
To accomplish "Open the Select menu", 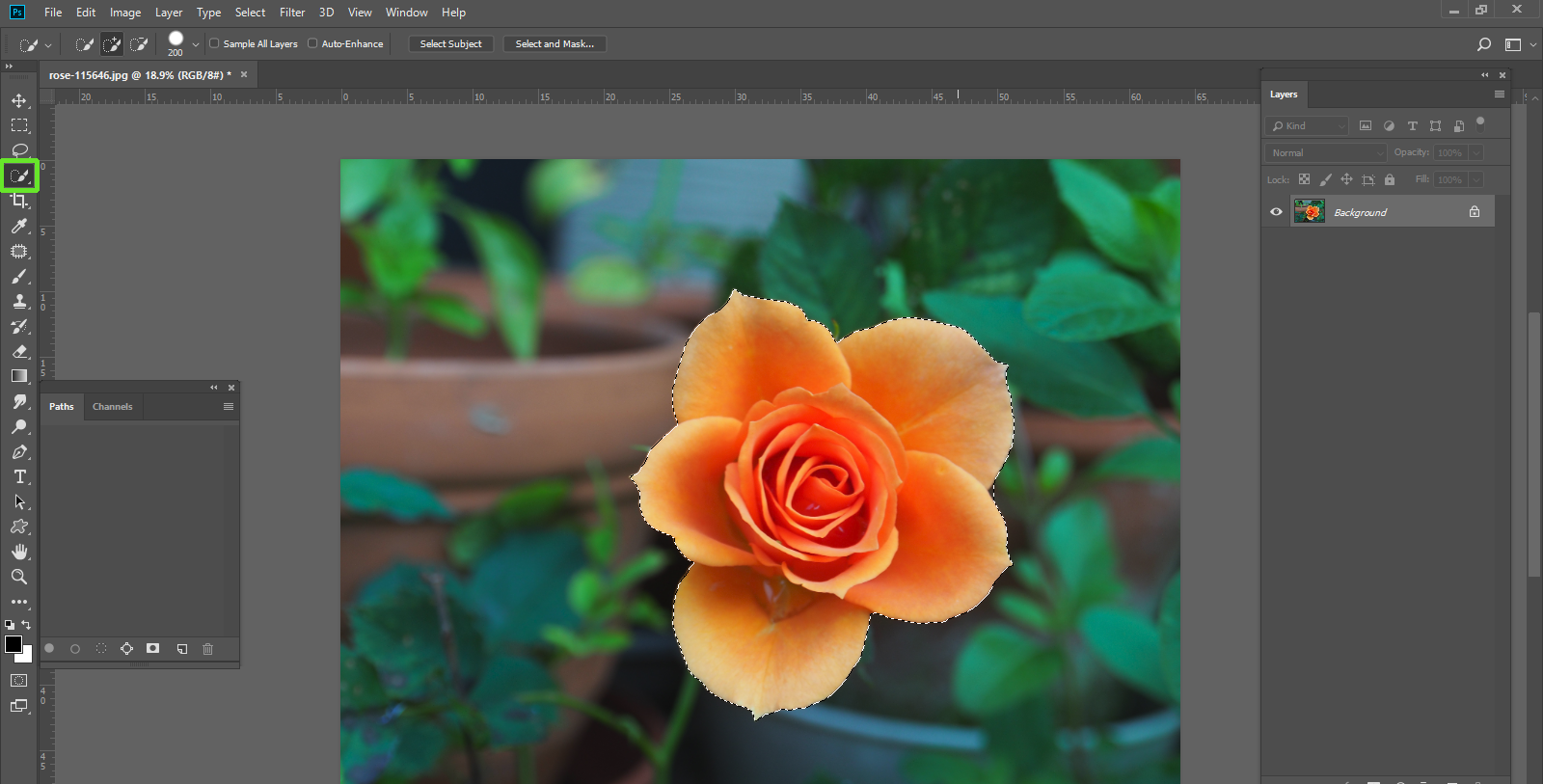I will 250,13.
